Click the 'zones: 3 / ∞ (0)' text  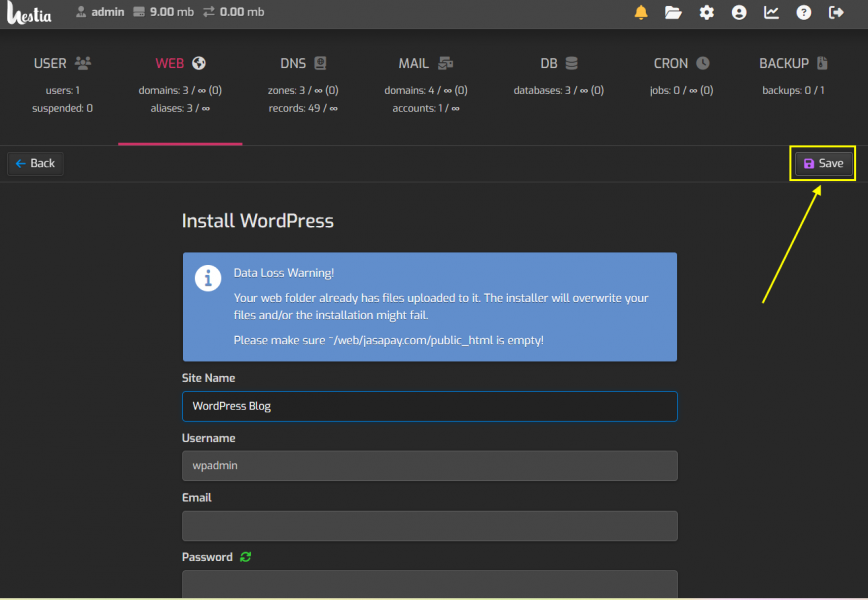(x=303, y=90)
